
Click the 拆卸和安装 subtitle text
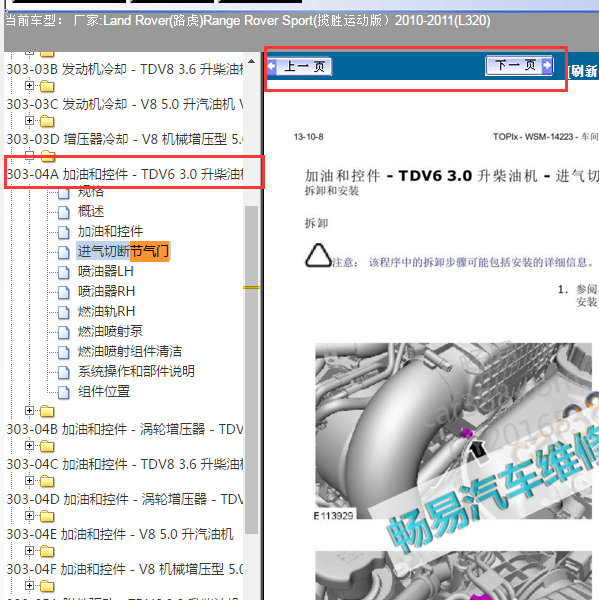(x=331, y=191)
